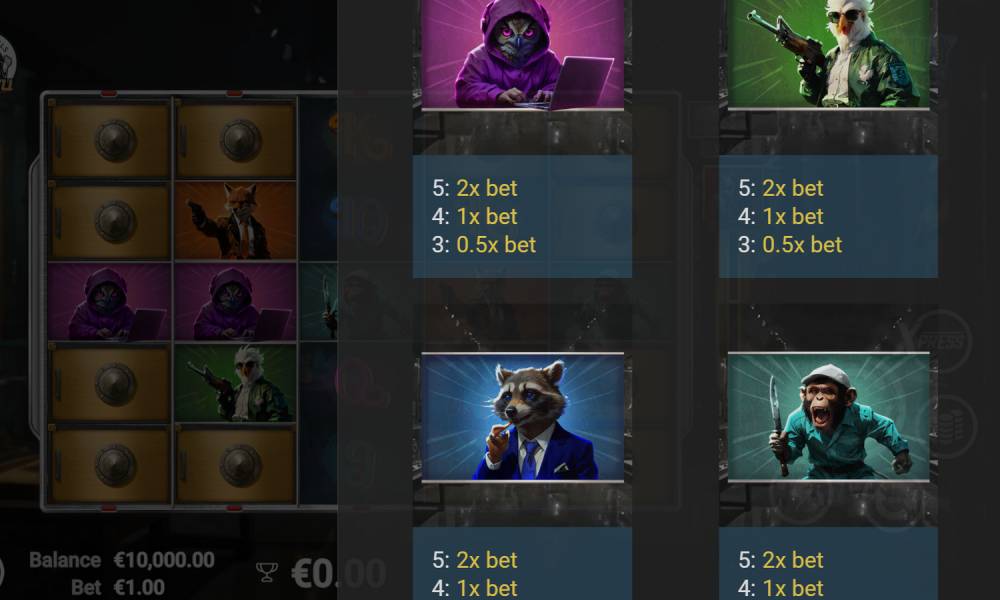Click the top safe on the second reel
1000x600 pixels.
(235, 140)
